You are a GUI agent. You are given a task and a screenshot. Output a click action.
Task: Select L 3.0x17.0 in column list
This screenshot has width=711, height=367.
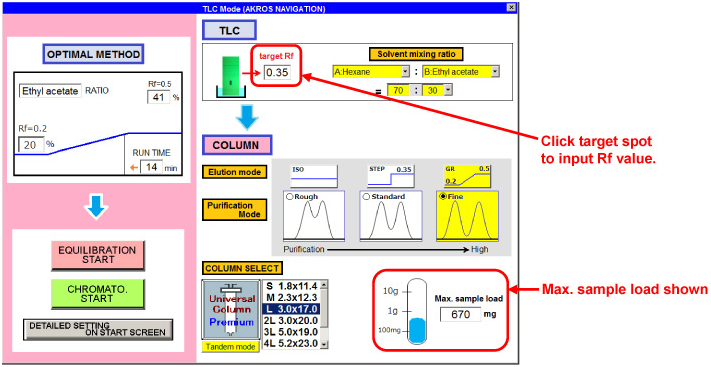(x=290, y=309)
